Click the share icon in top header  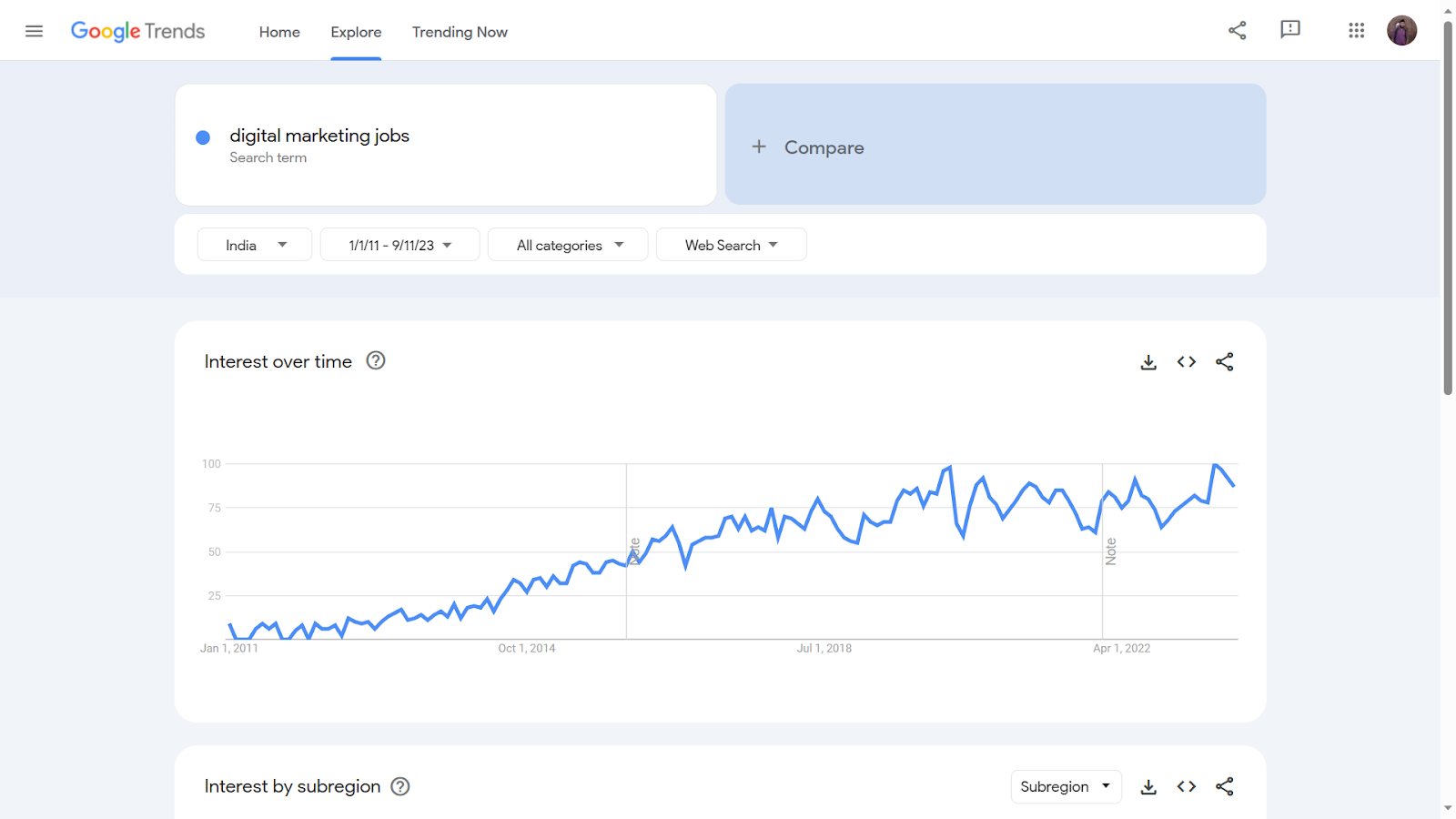[1237, 31]
